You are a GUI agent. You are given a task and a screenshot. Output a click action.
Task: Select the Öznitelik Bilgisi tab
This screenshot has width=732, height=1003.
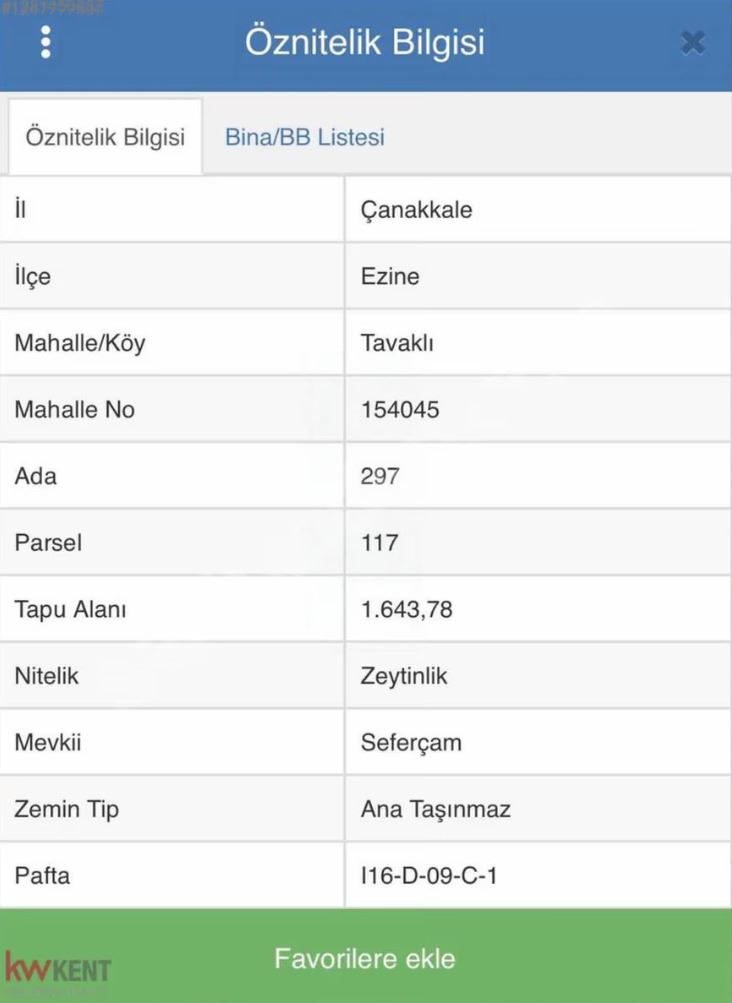tap(105, 138)
